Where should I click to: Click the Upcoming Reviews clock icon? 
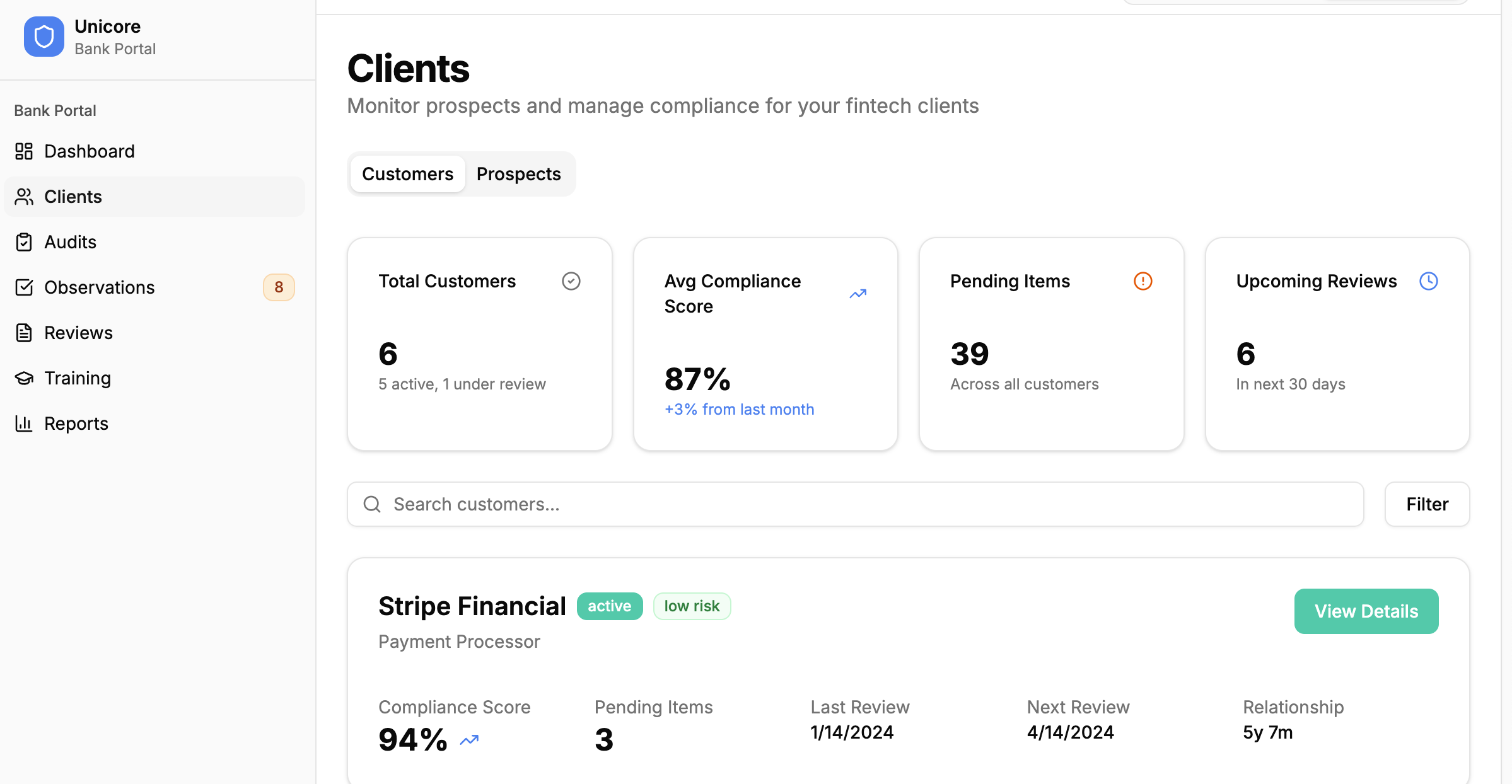tap(1428, 281)
